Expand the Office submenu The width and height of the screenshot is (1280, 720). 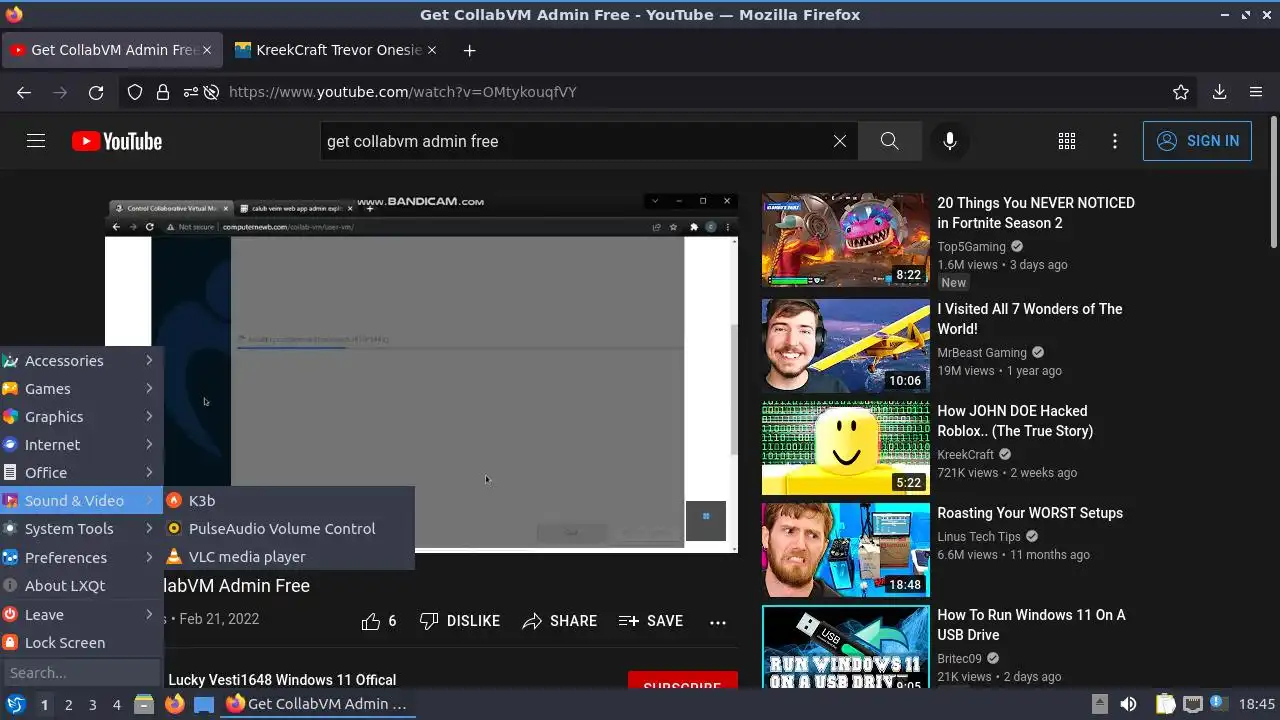pos(81,472)
